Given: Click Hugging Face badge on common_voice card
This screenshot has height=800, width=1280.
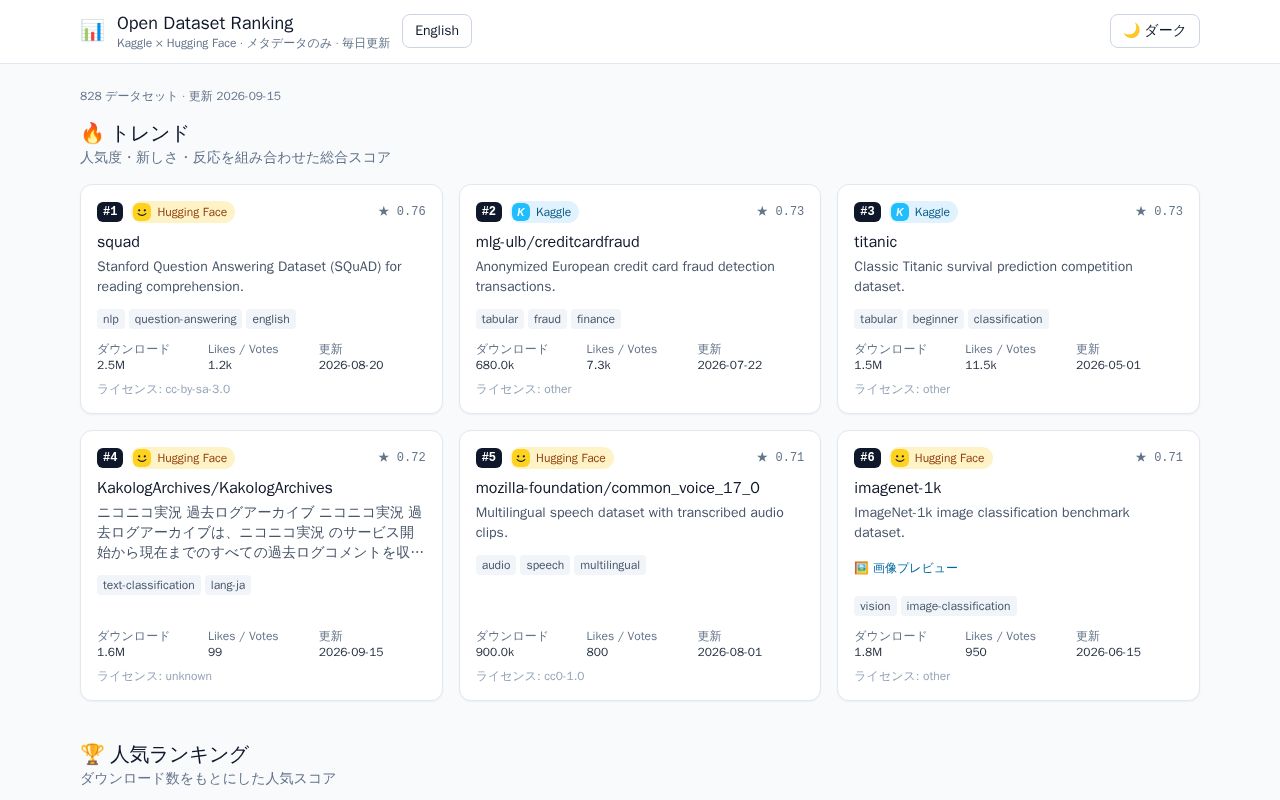Looking at the screenshot, I should pos(562,458).
